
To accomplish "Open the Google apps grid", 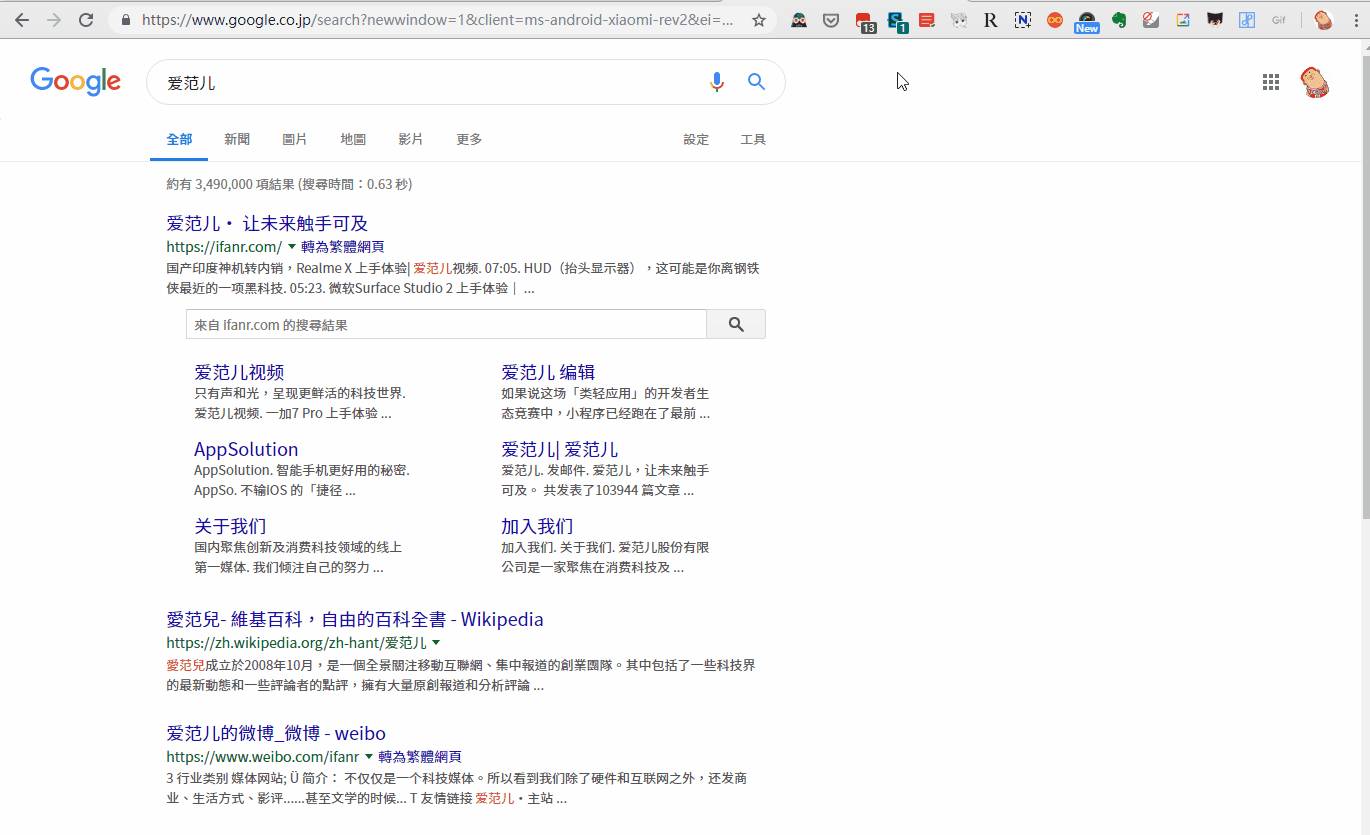I will click(1271, 82).
